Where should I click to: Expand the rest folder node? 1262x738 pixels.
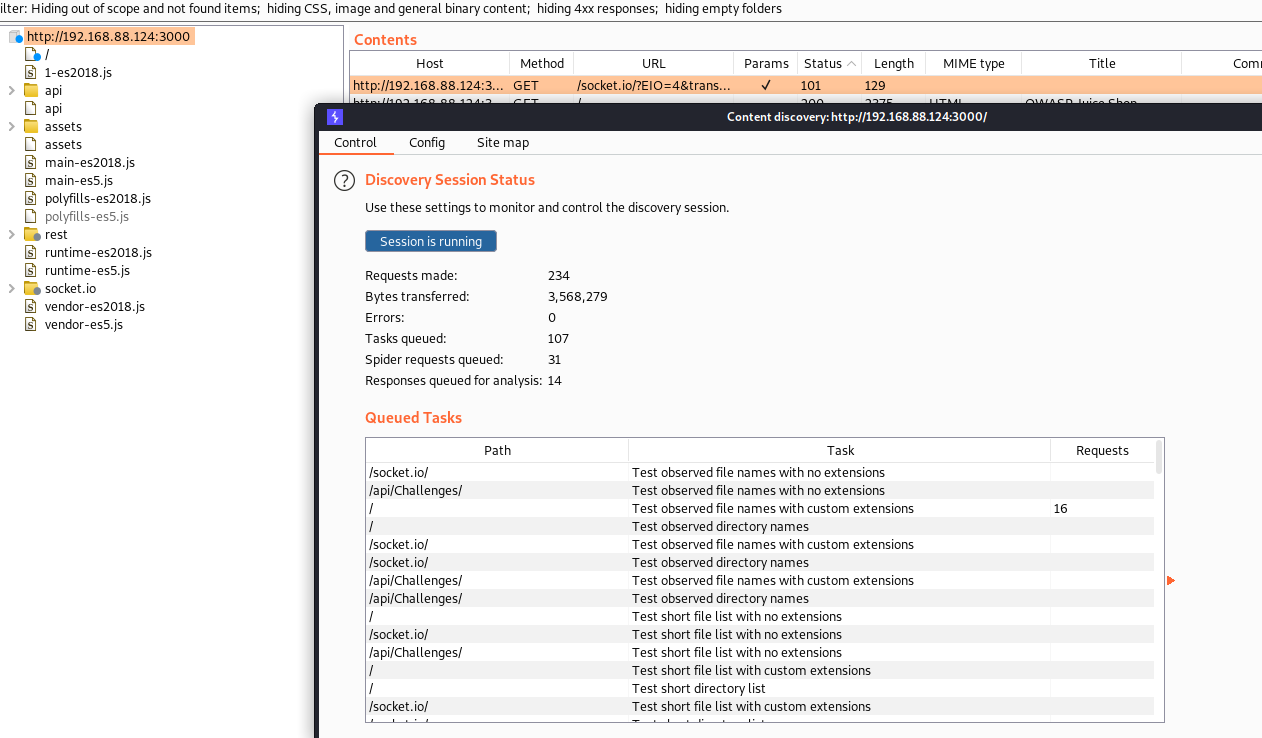pos(11,235)
